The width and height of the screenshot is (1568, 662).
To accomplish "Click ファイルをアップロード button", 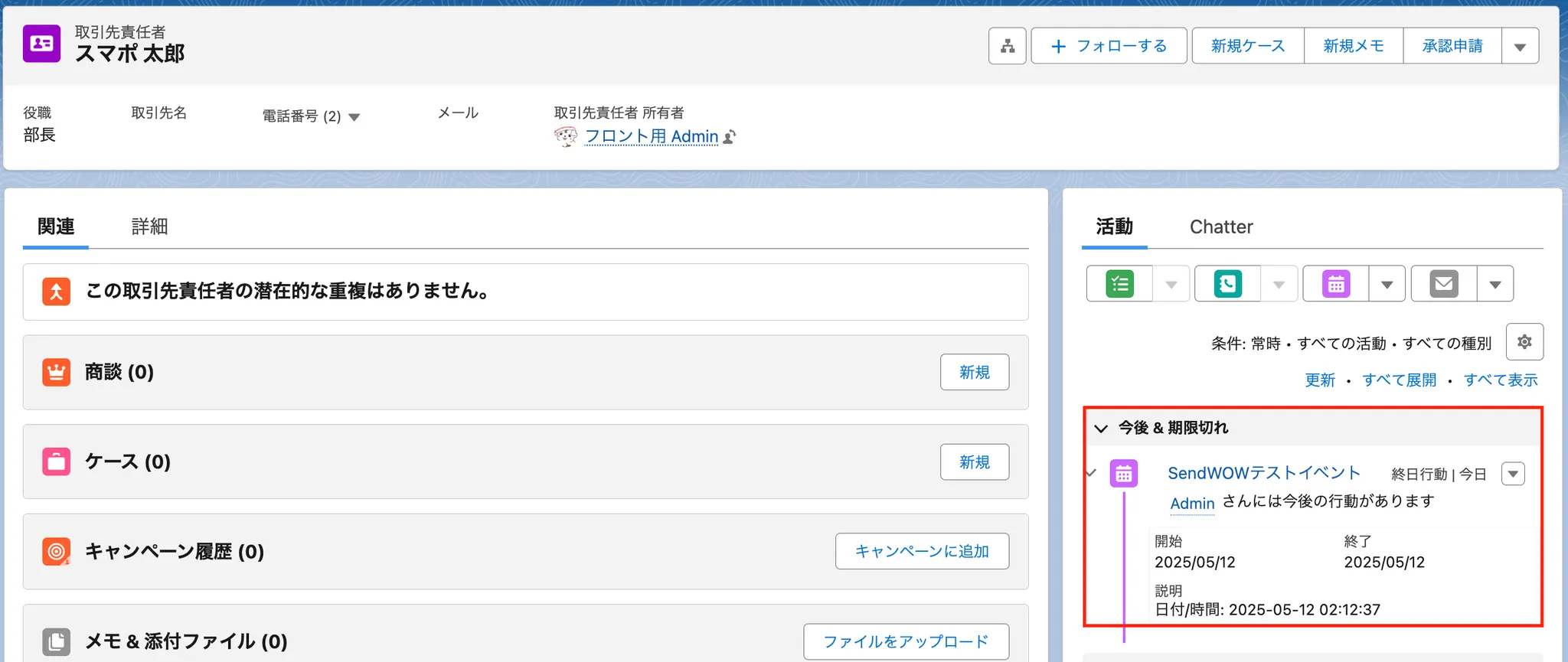I will [906, 641].
